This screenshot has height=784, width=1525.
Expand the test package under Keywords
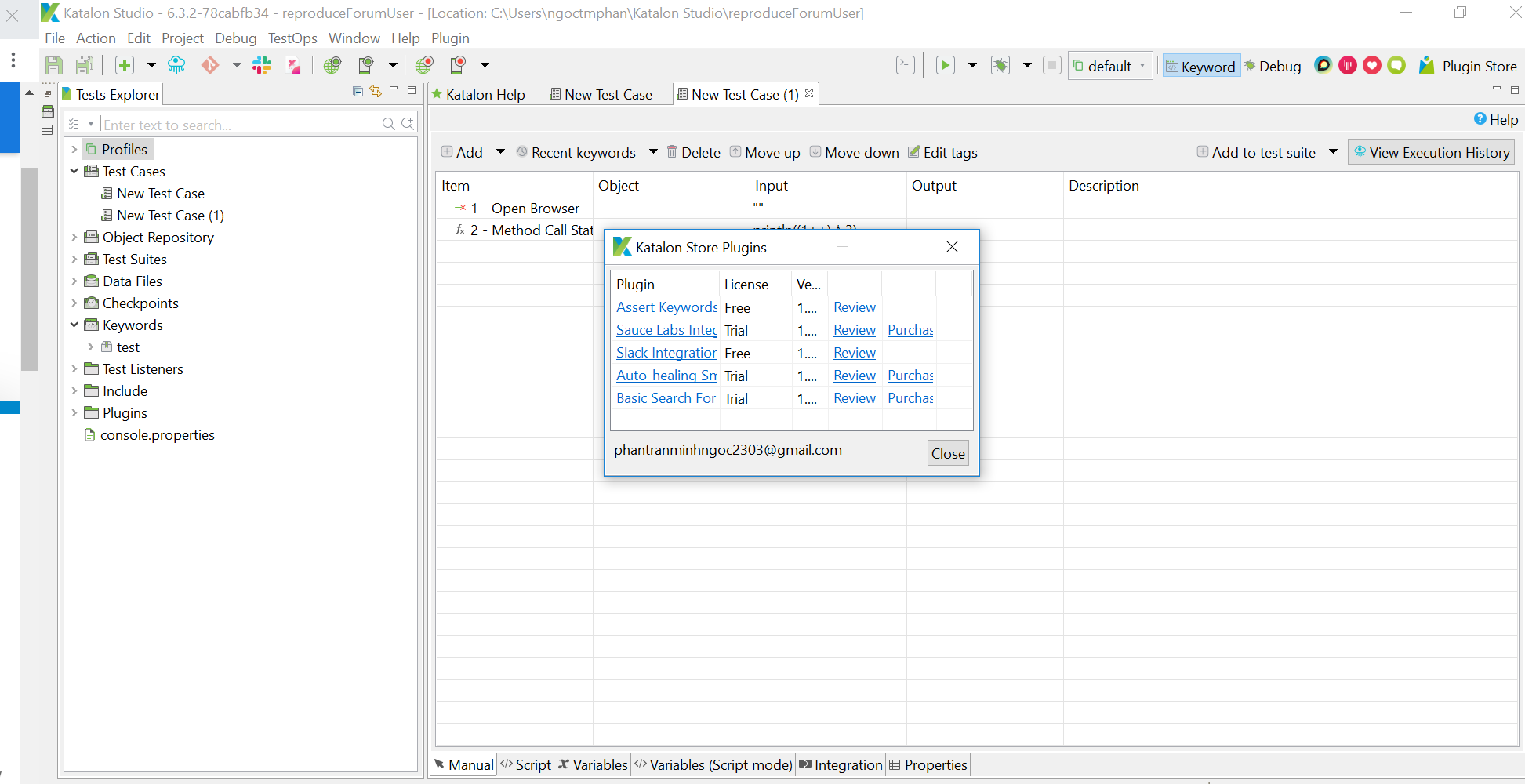pos(91,347)
